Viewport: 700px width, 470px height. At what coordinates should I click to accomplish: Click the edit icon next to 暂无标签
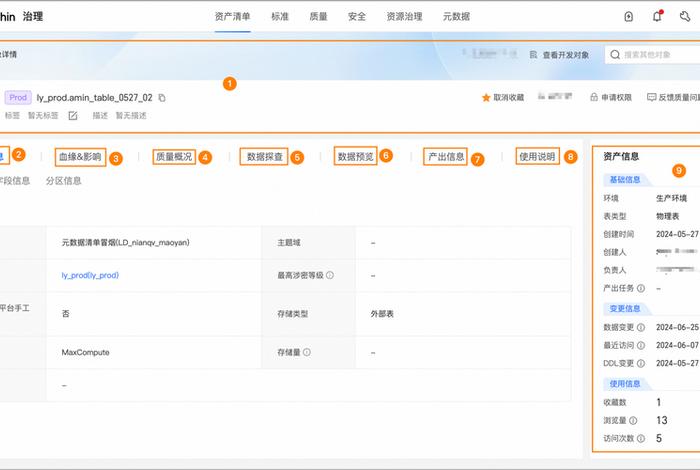pyautogui.click(x=73, y=116)
